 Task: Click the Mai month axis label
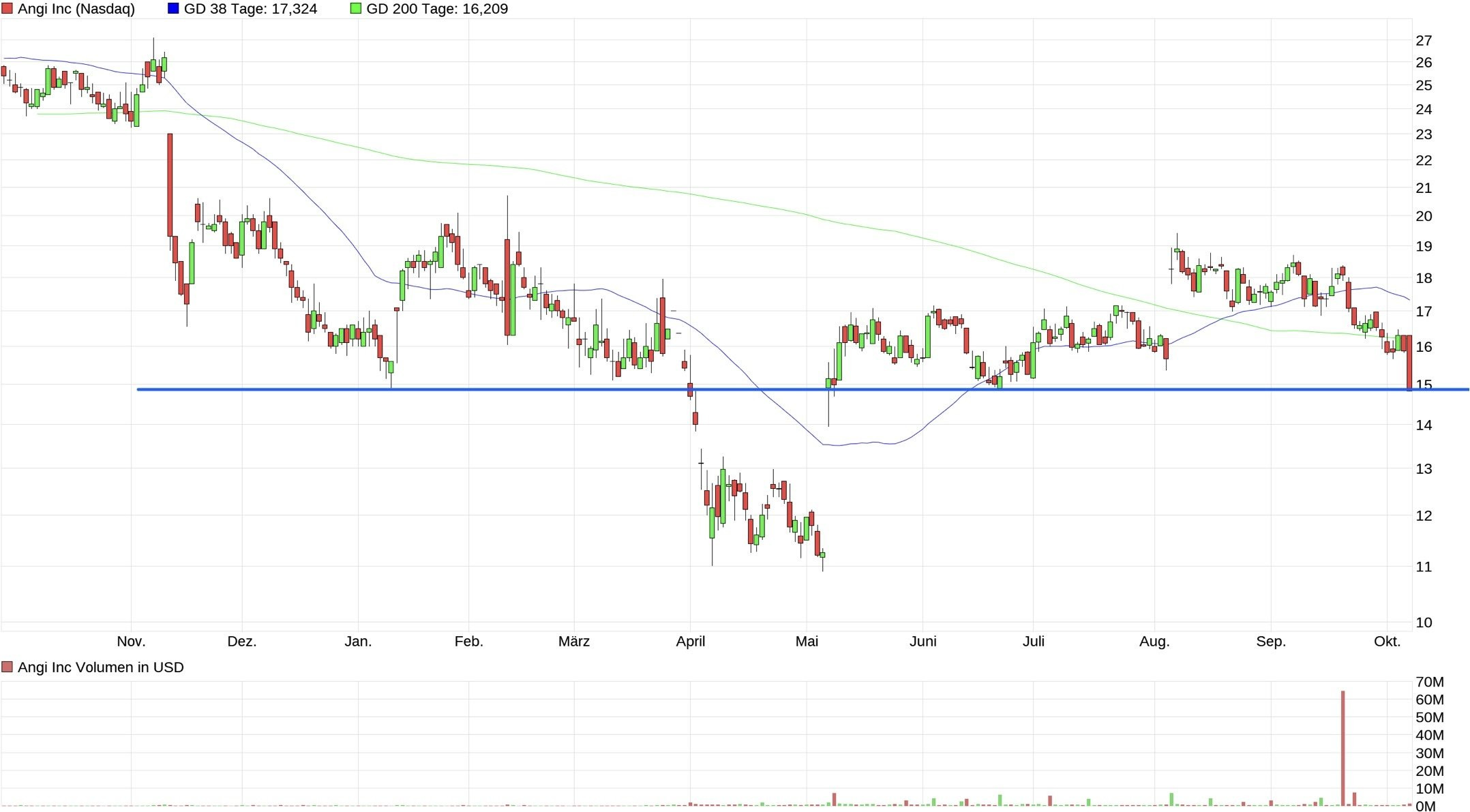click(x=807, y=641)
